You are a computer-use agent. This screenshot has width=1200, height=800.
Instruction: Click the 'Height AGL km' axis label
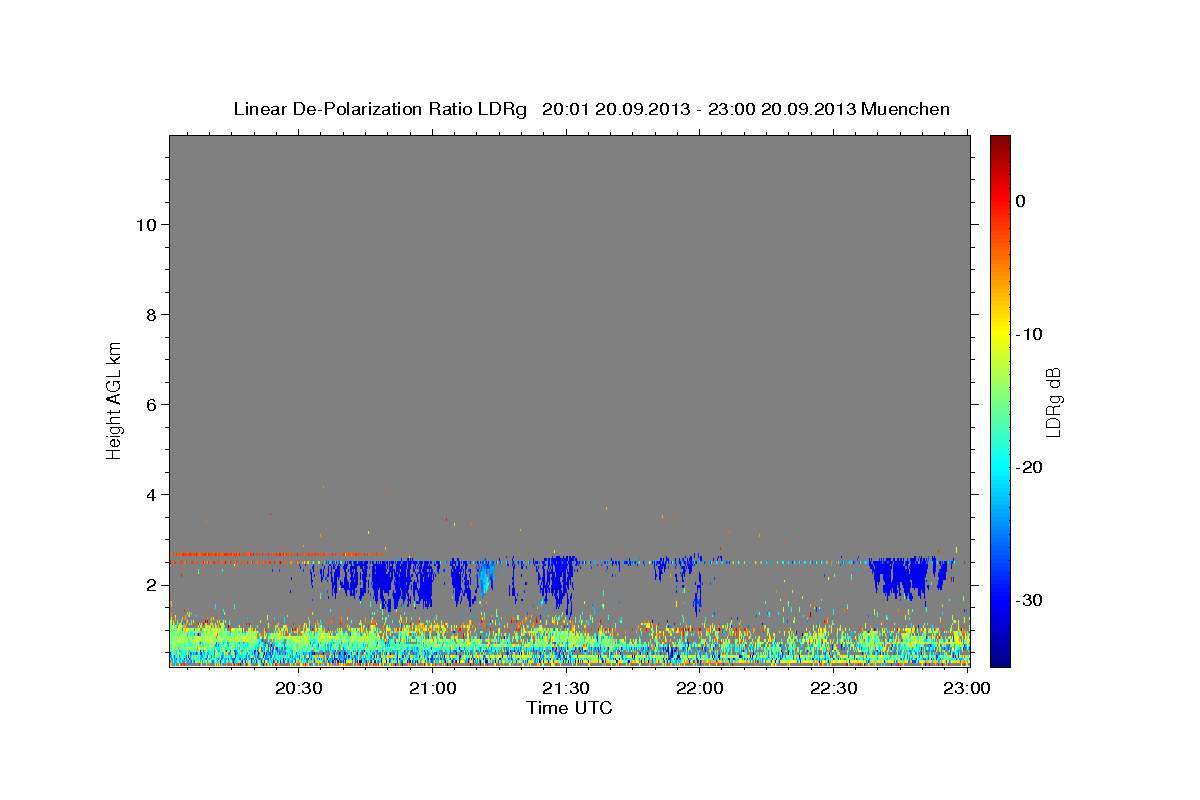coord(115,399)
